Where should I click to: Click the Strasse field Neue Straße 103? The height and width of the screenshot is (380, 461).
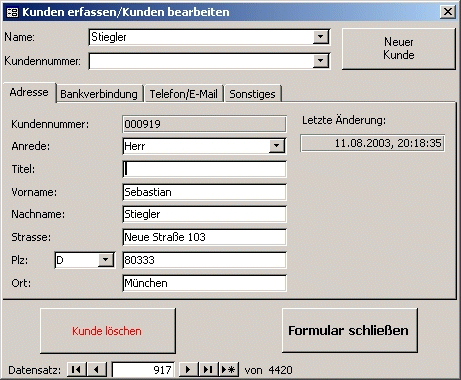tap(204, 237)
